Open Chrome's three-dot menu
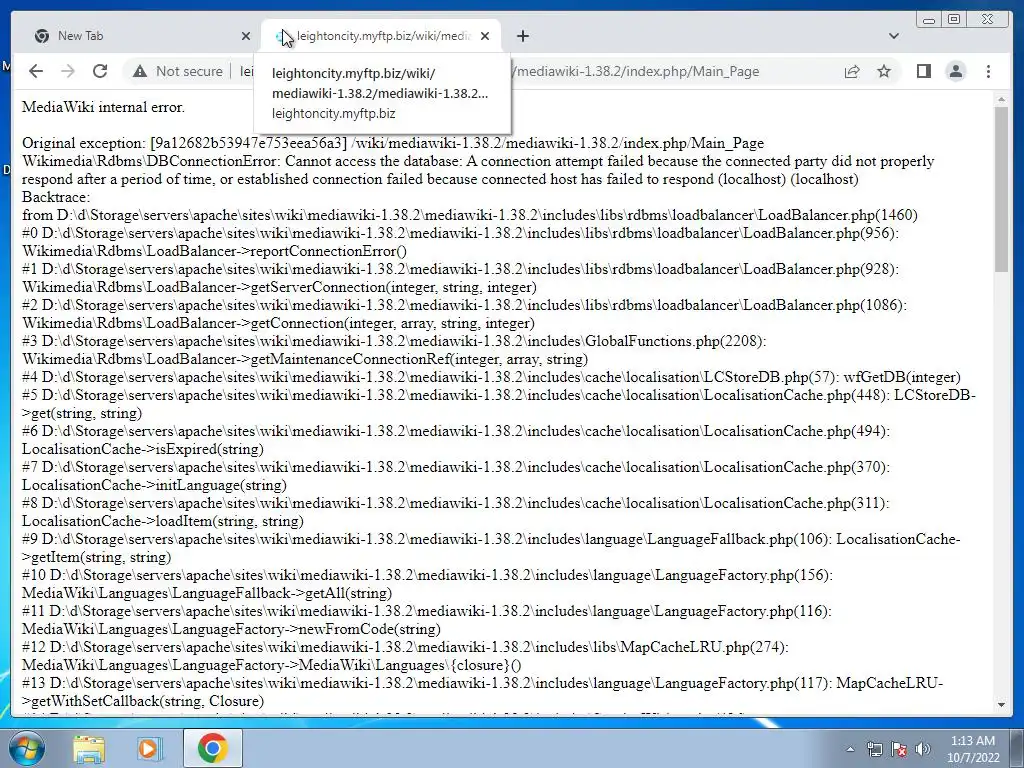Image resolution: width=1024 pixels, height=768 pixels. [x=988, y=71]
